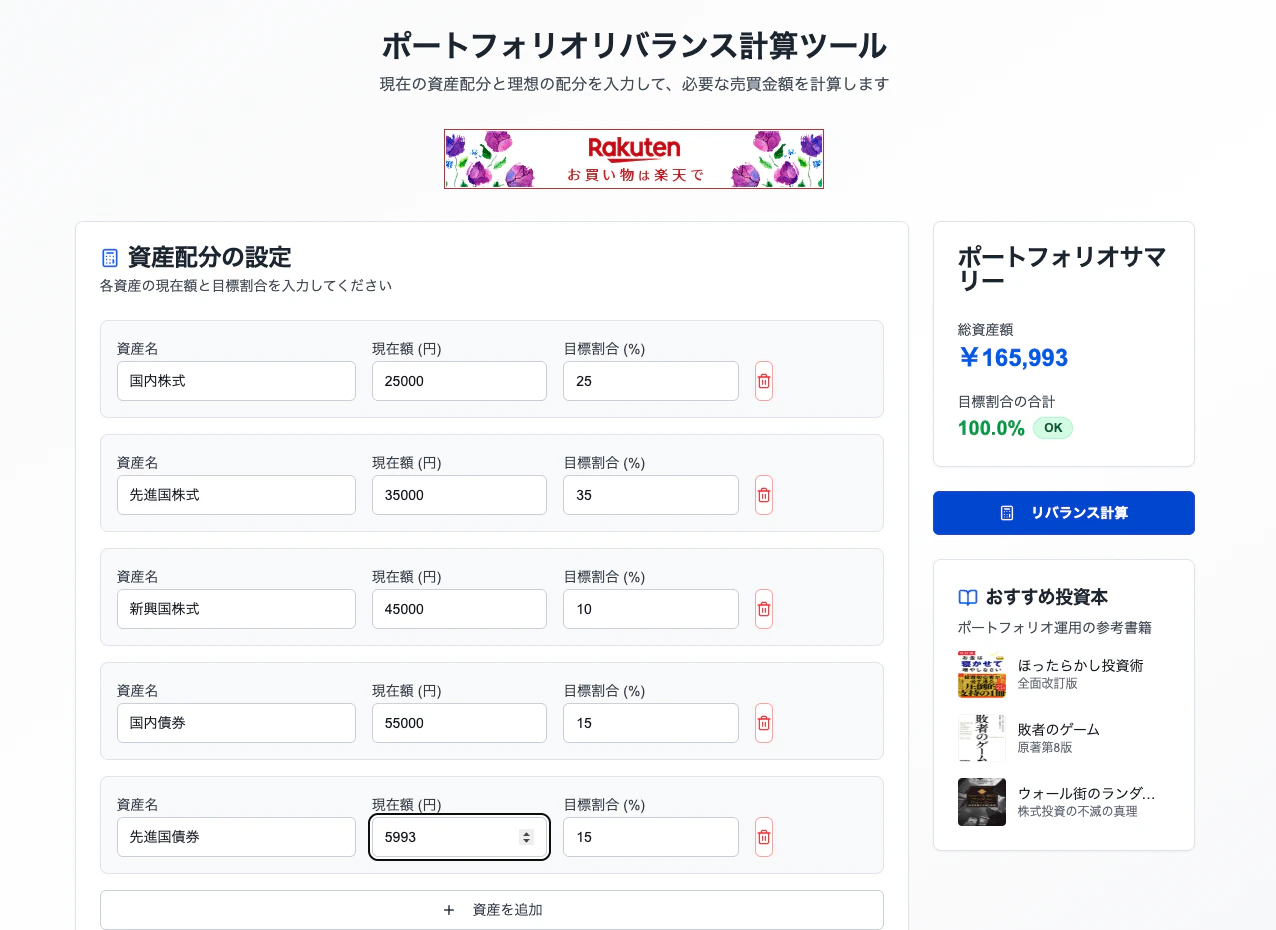Image resolution: width=1276 pixels, height=930 pixels.
Task: Remove the 先進国債券 asset row
Action: pos(763,837)
